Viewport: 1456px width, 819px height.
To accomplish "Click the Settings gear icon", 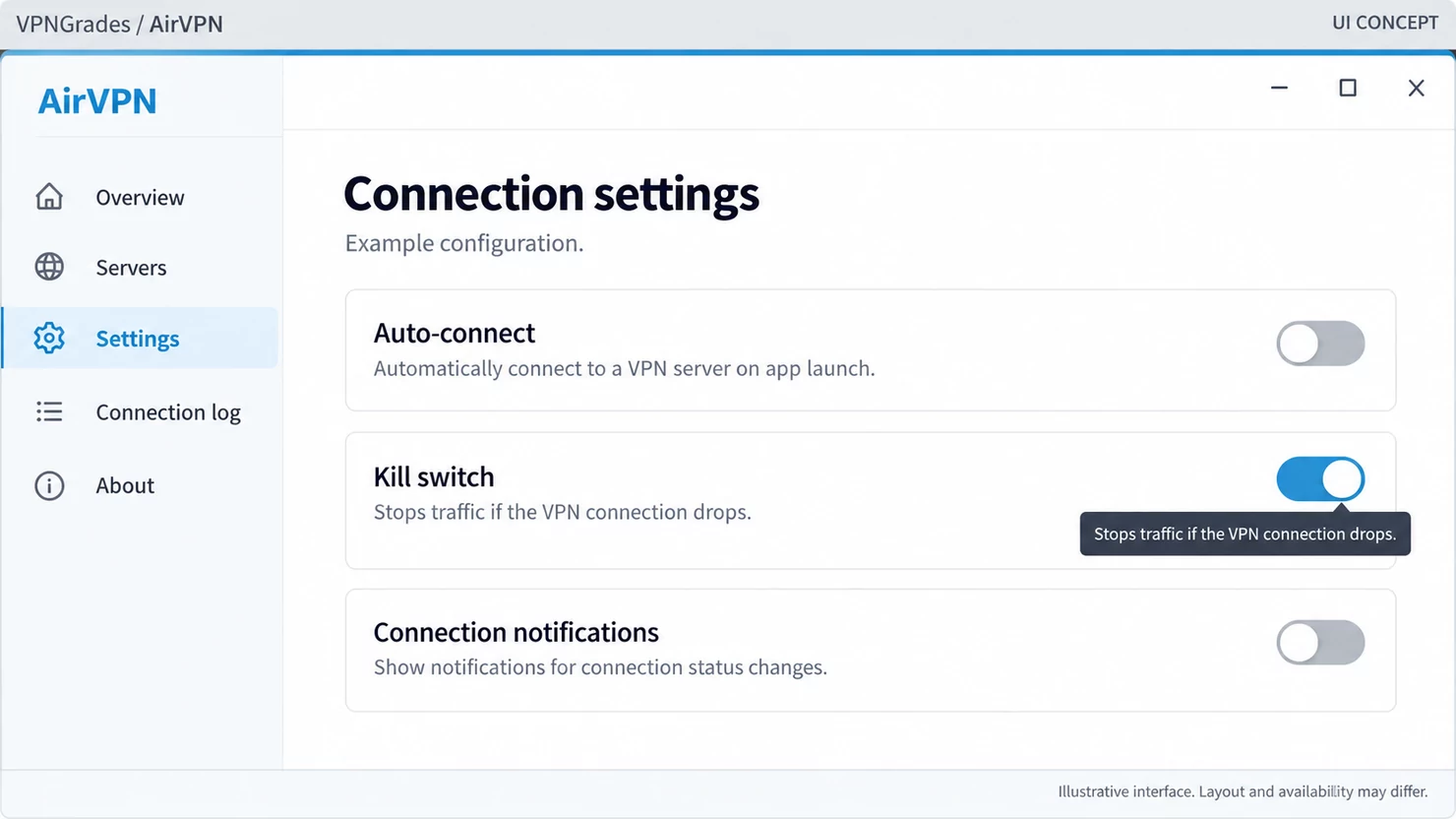I will click(49, 338).
